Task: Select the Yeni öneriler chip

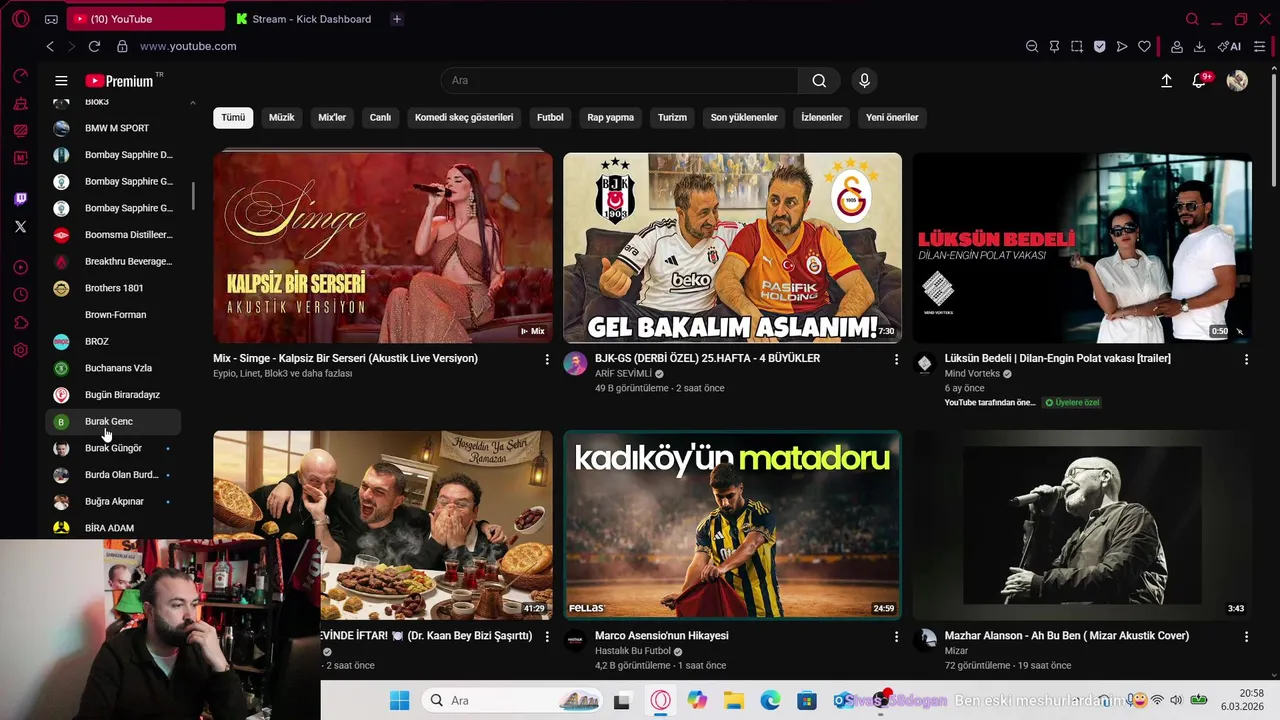Action: click(892, 117)
